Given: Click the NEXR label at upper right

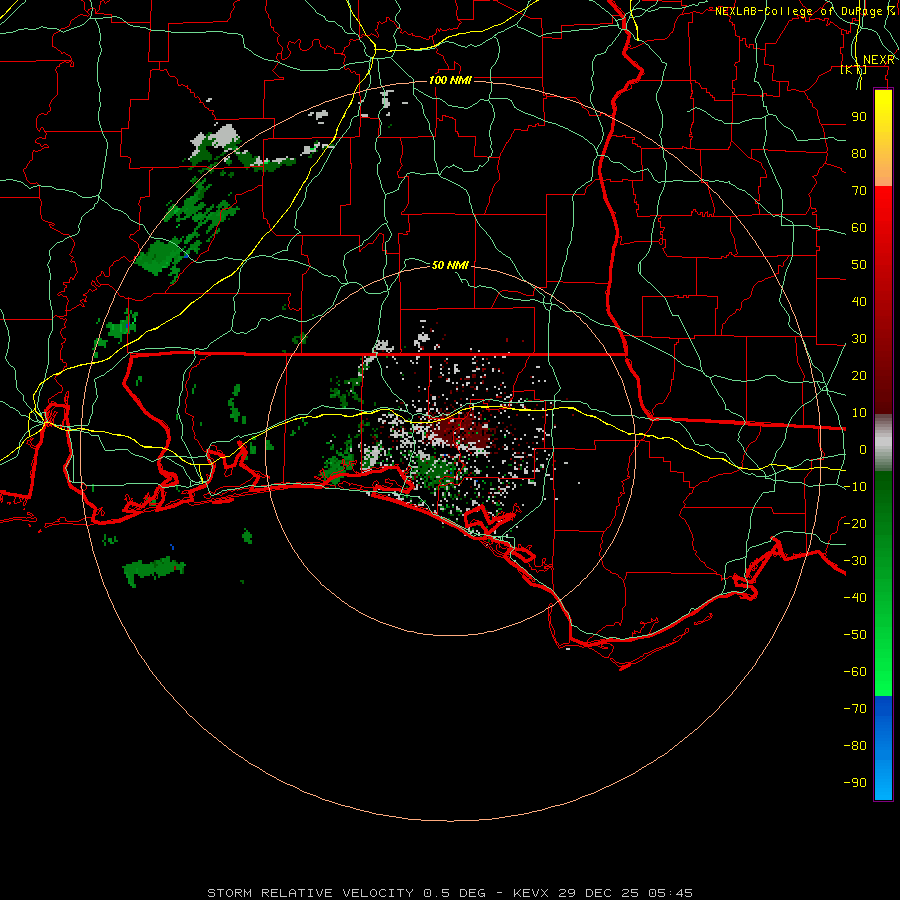Looking at the screenshot, I should point(879,60).
